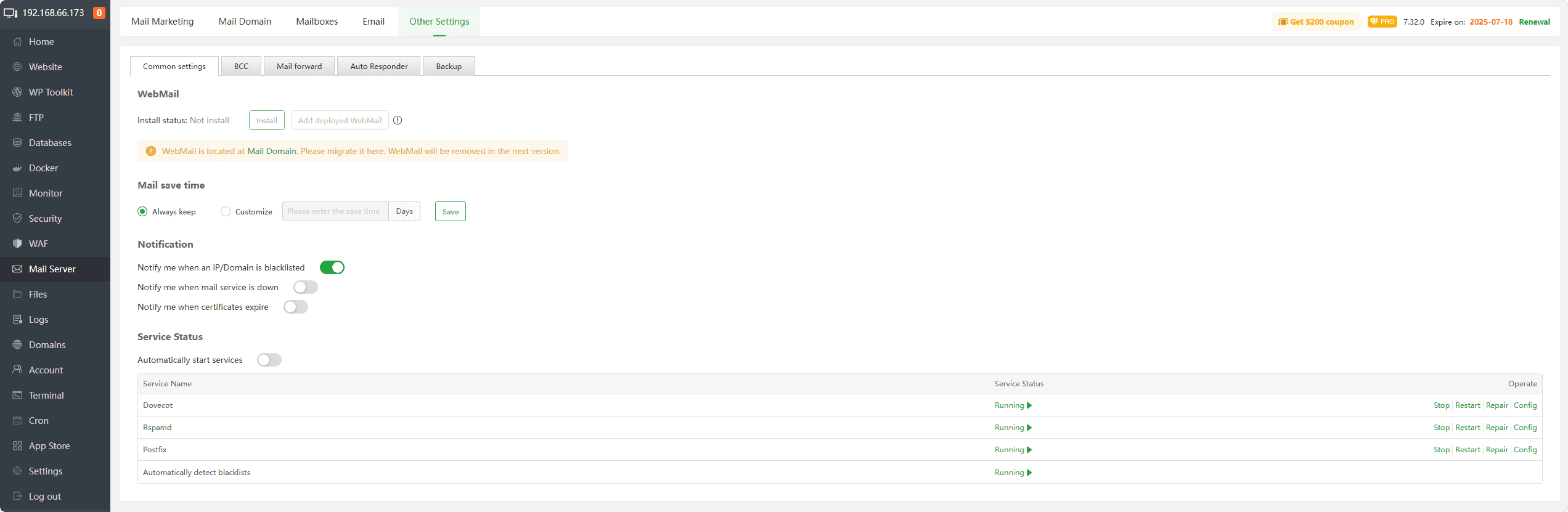Click the Account user icon
The height and width of the screenshot is (512, 1568).
(17, 370)
